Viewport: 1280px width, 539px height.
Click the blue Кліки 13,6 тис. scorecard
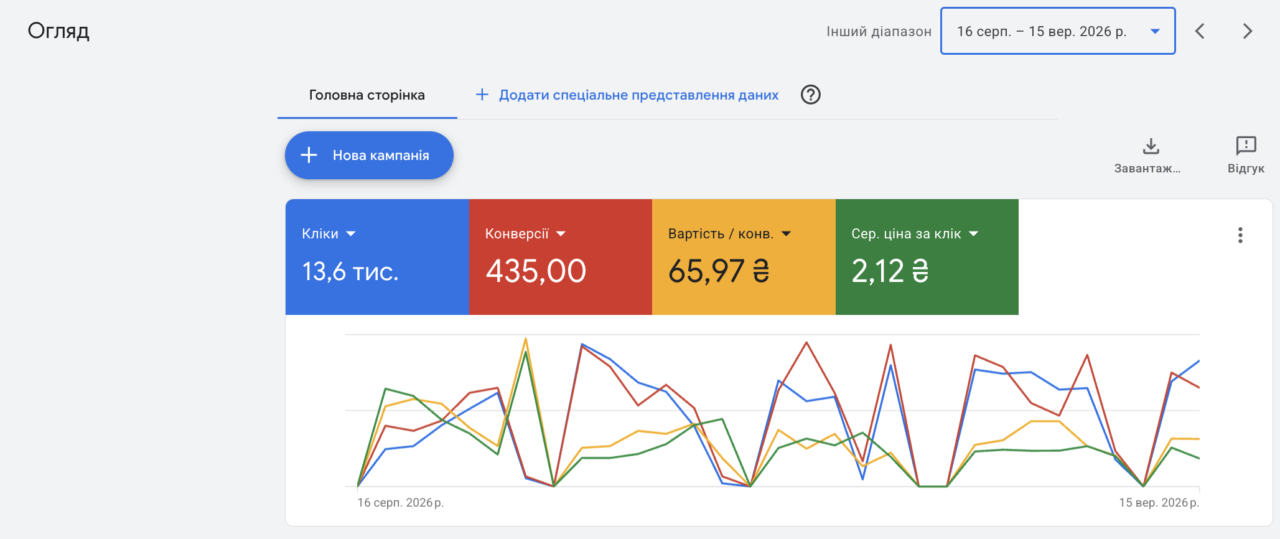click(x=377, y=257)
